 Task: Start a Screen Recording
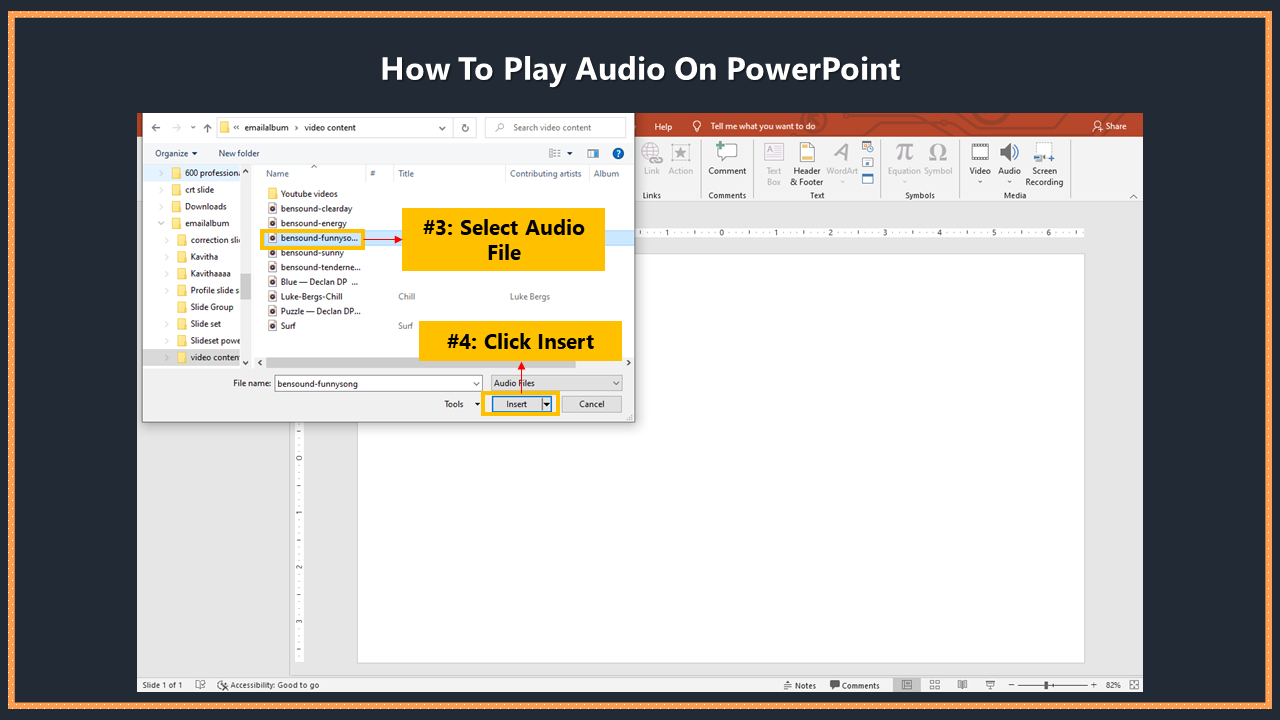pos(1044,164)
